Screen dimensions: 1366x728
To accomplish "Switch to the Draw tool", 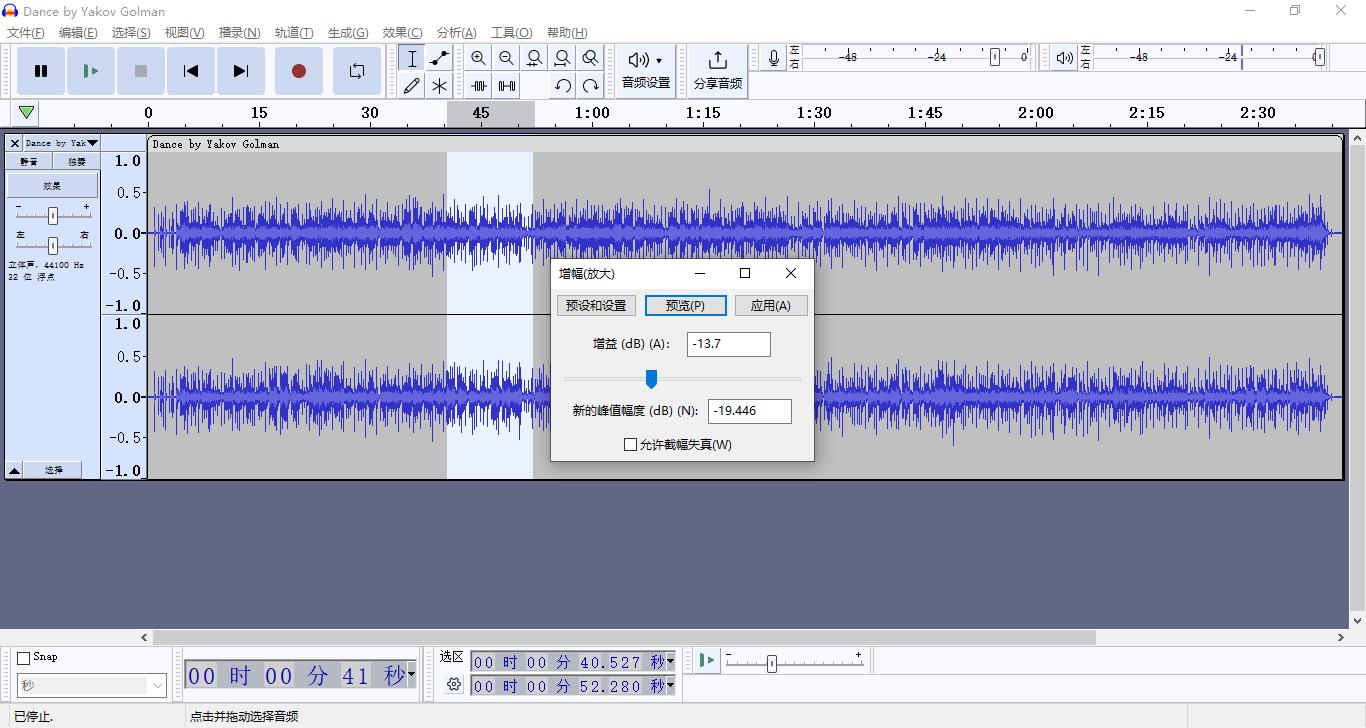I will coord(411,85).
